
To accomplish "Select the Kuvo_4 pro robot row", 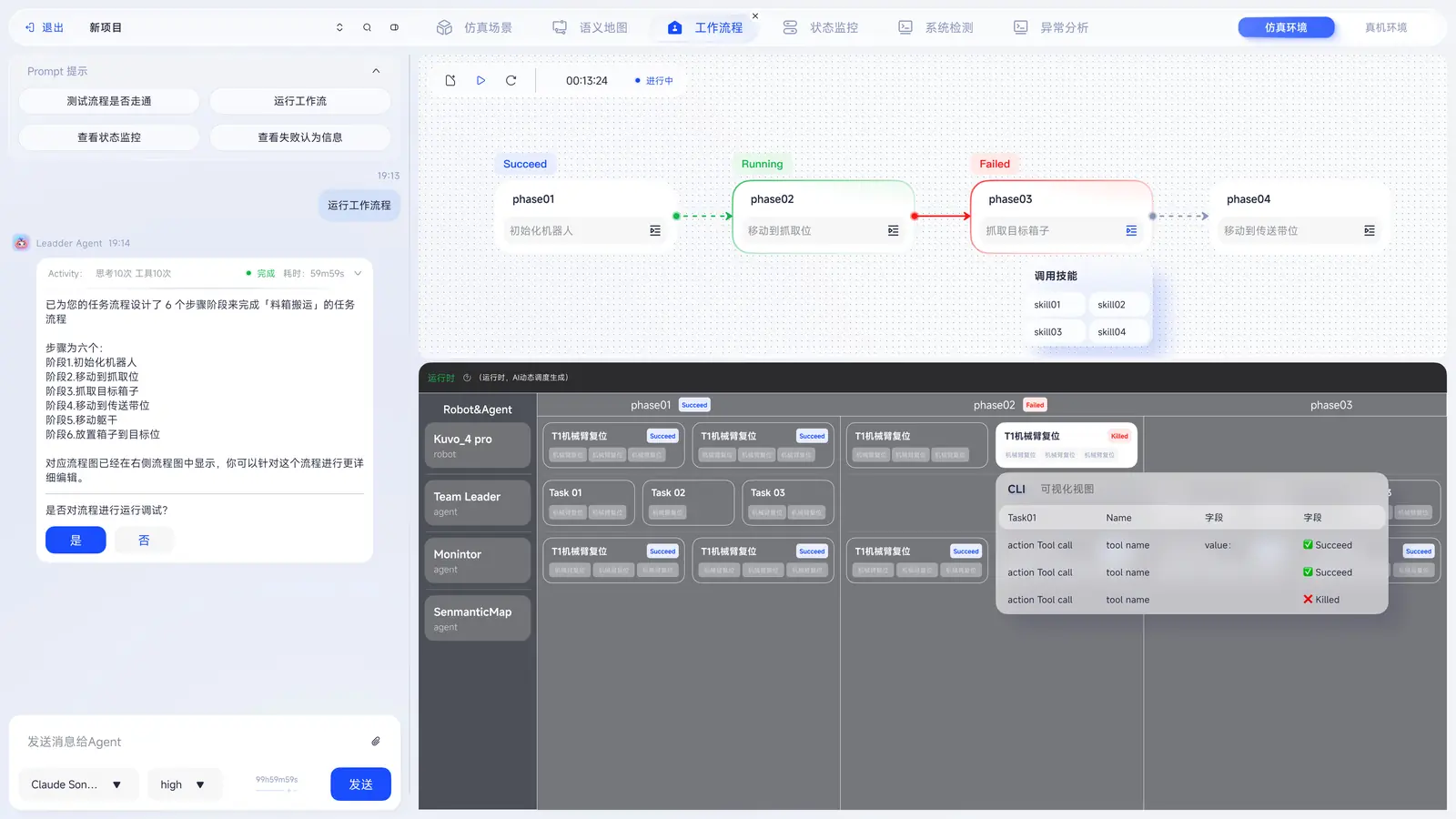I will (477, 445).
